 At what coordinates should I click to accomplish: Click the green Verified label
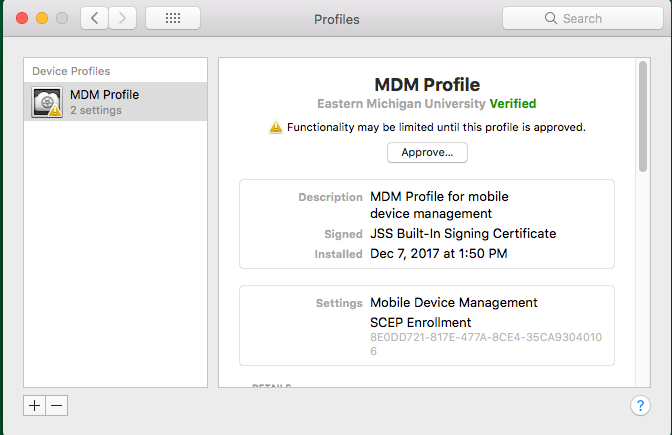(513, 104)
